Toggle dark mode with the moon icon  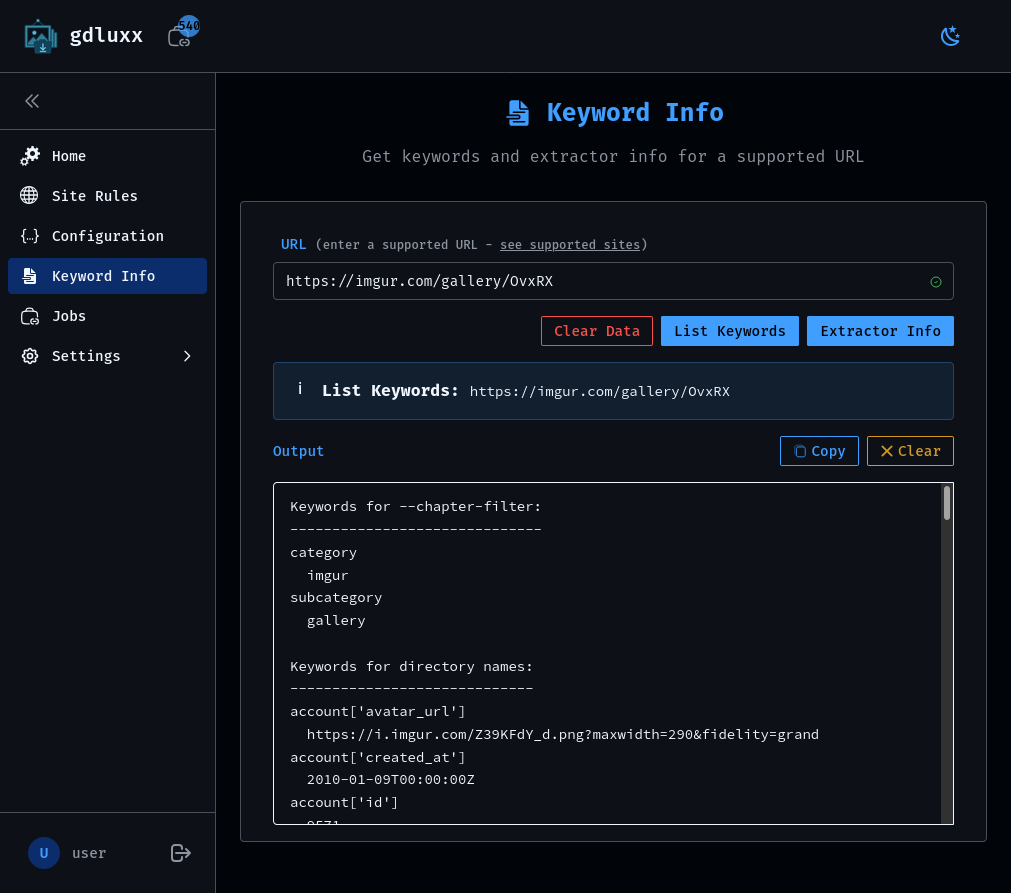pyautogui.click(x=949, y=35)
